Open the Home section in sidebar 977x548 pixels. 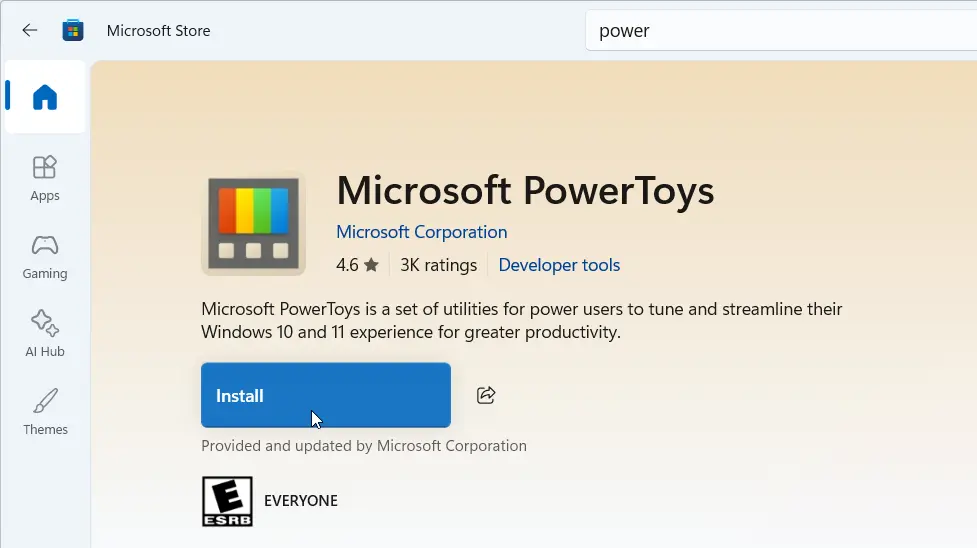[45, 97]
